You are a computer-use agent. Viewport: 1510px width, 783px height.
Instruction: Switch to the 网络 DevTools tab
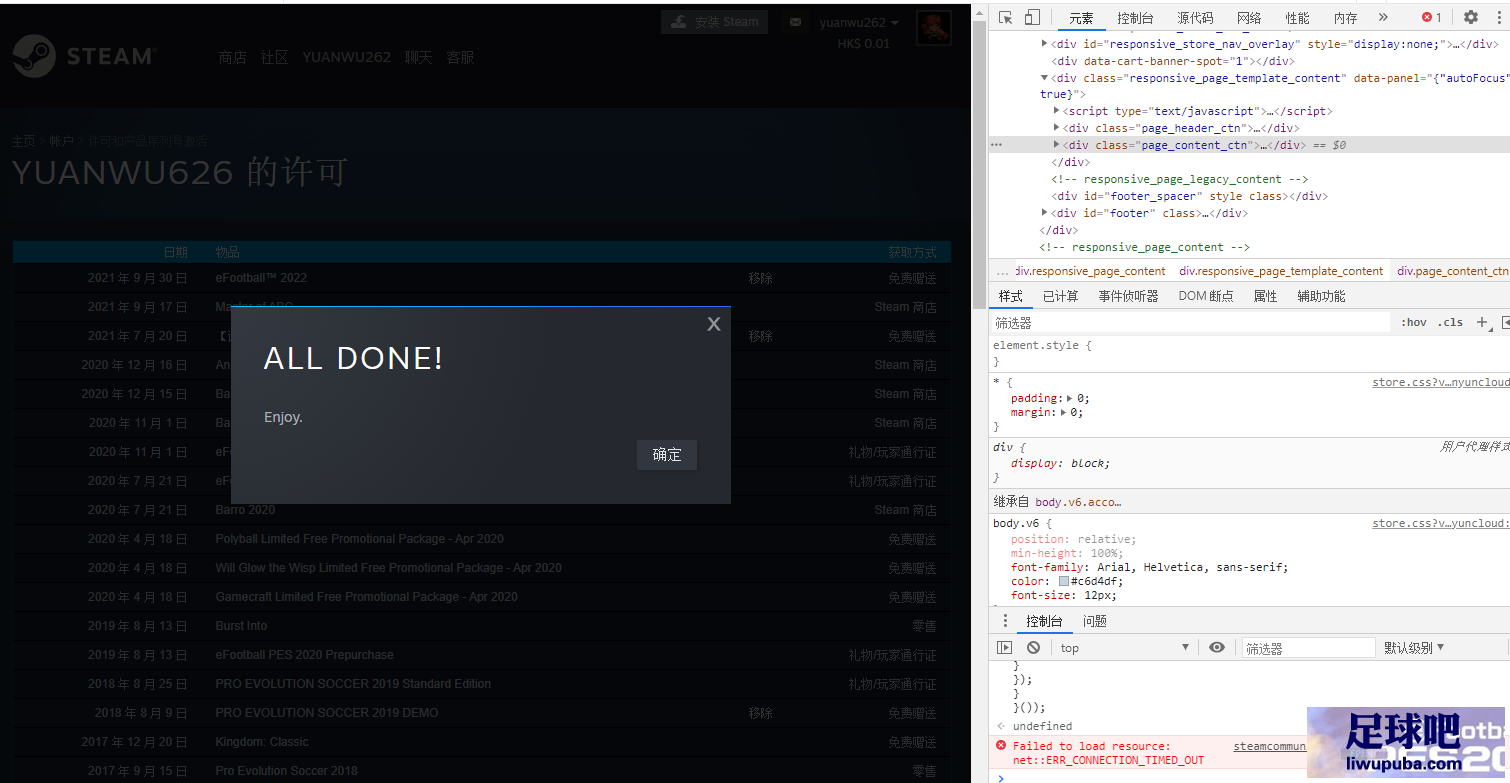[1249, 18]
